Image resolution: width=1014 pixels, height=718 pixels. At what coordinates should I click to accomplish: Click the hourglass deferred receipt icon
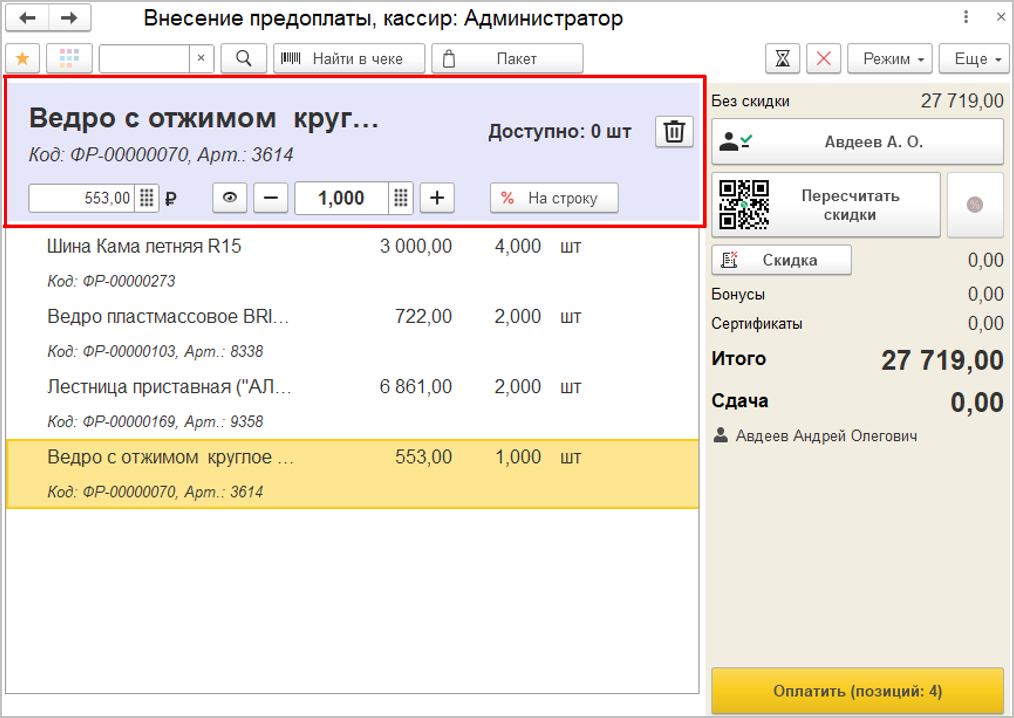point(782,59)
